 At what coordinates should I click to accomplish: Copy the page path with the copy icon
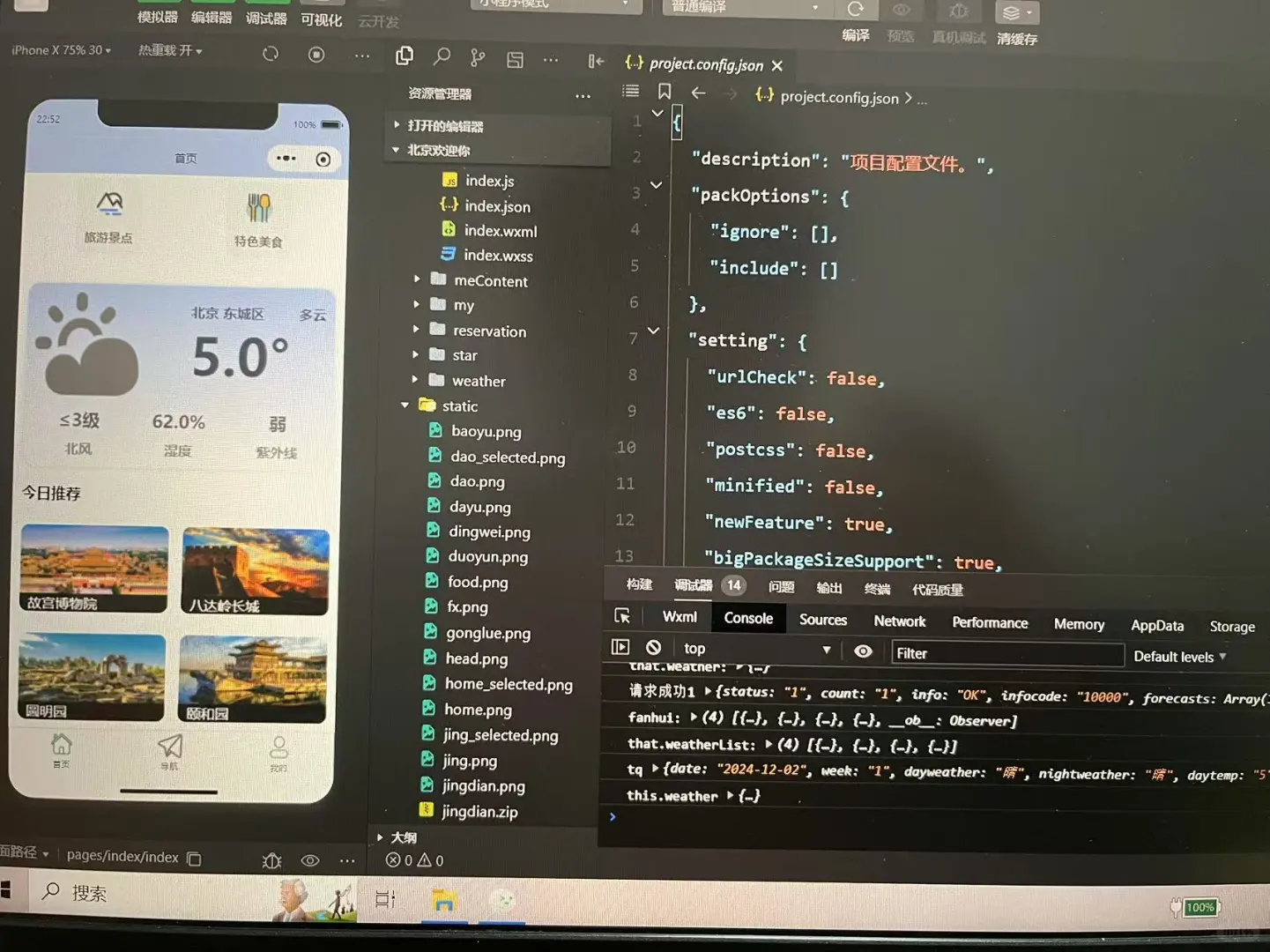click(195, 859)
